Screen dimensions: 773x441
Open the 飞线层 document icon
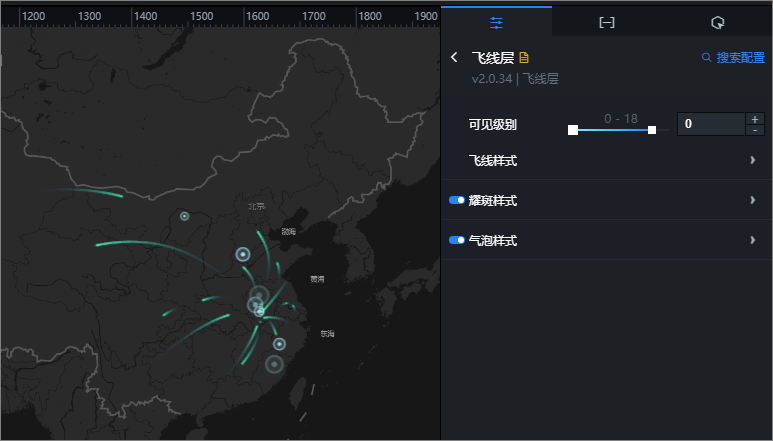coord(524,58)
